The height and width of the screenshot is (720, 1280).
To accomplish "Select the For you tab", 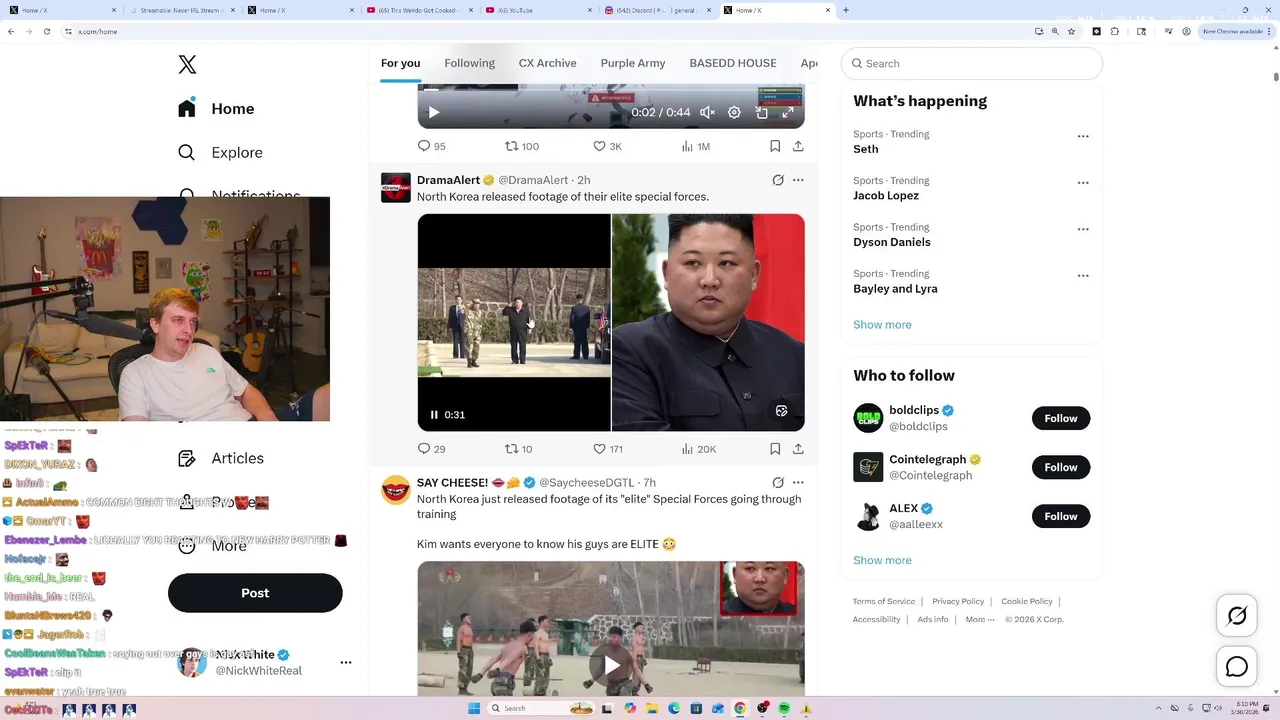I will (400, 63).
